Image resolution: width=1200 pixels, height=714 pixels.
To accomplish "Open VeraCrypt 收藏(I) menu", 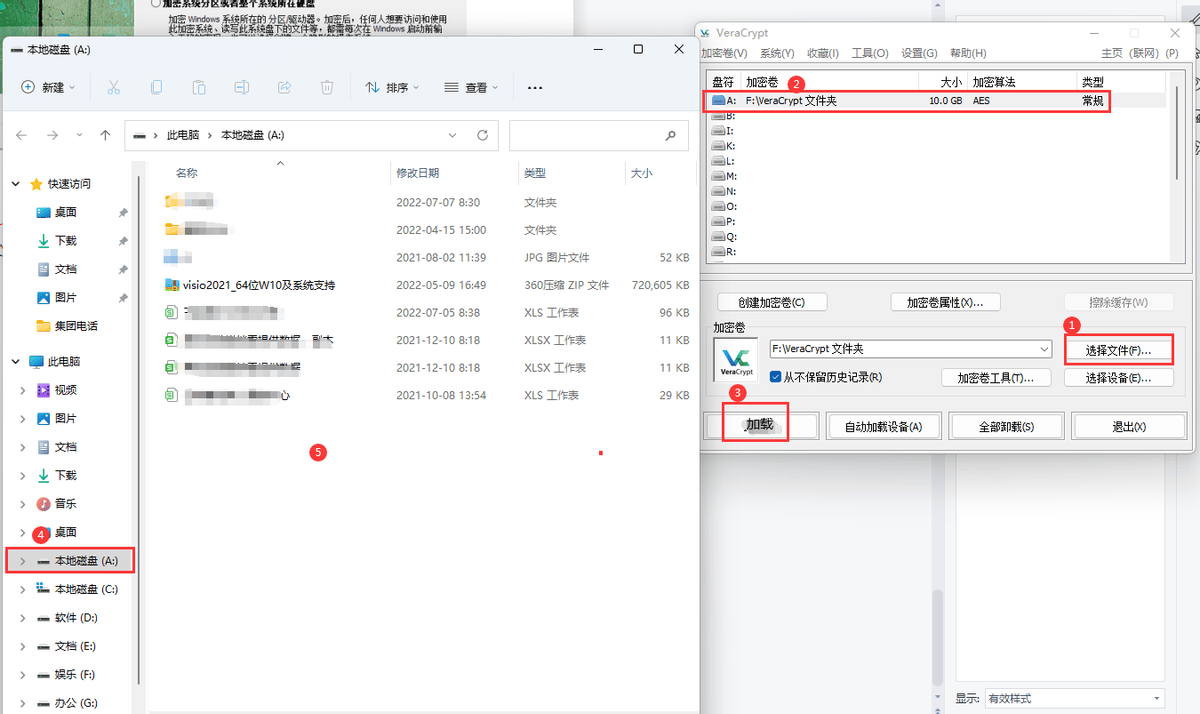I will (824, 53).
